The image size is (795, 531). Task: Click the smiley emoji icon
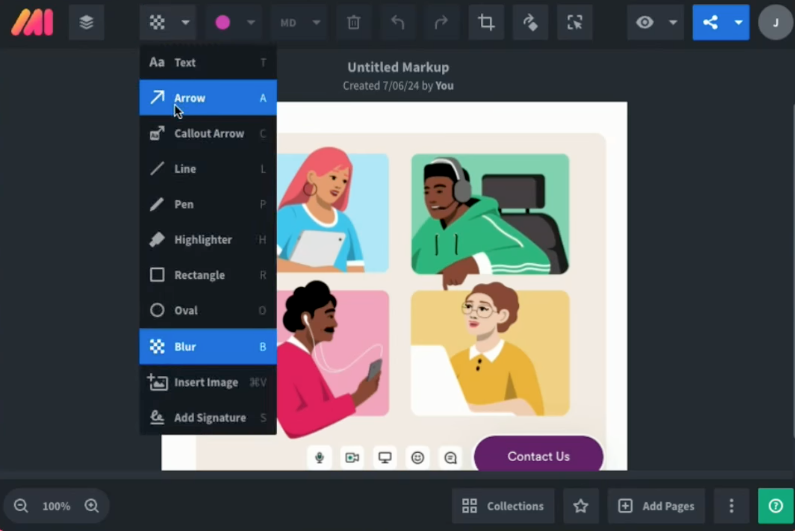coord(418,457)
